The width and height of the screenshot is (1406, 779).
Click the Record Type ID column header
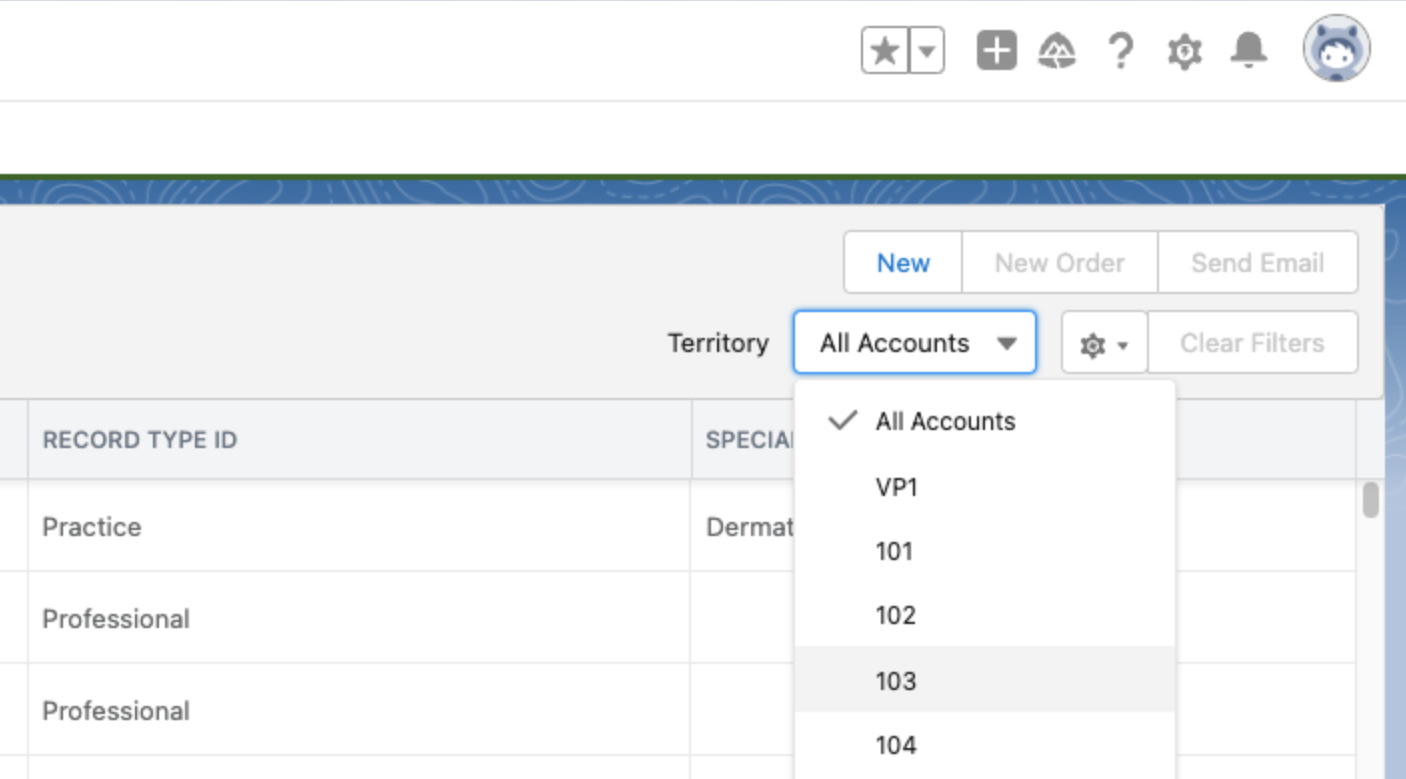(140, 440)
